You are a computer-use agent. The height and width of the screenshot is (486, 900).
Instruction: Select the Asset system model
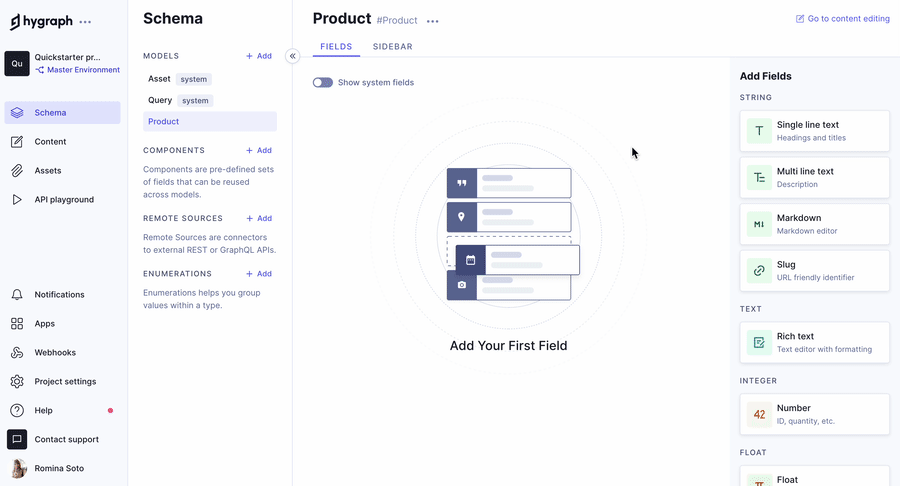[160, 79]
